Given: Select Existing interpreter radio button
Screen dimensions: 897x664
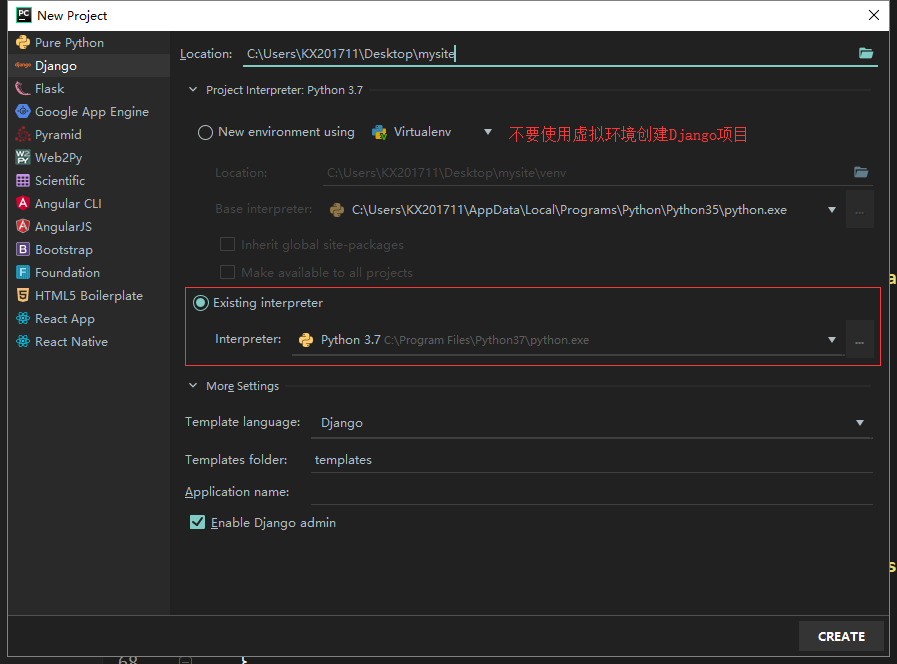Looking at the screenshot, I should coord(200,303).
